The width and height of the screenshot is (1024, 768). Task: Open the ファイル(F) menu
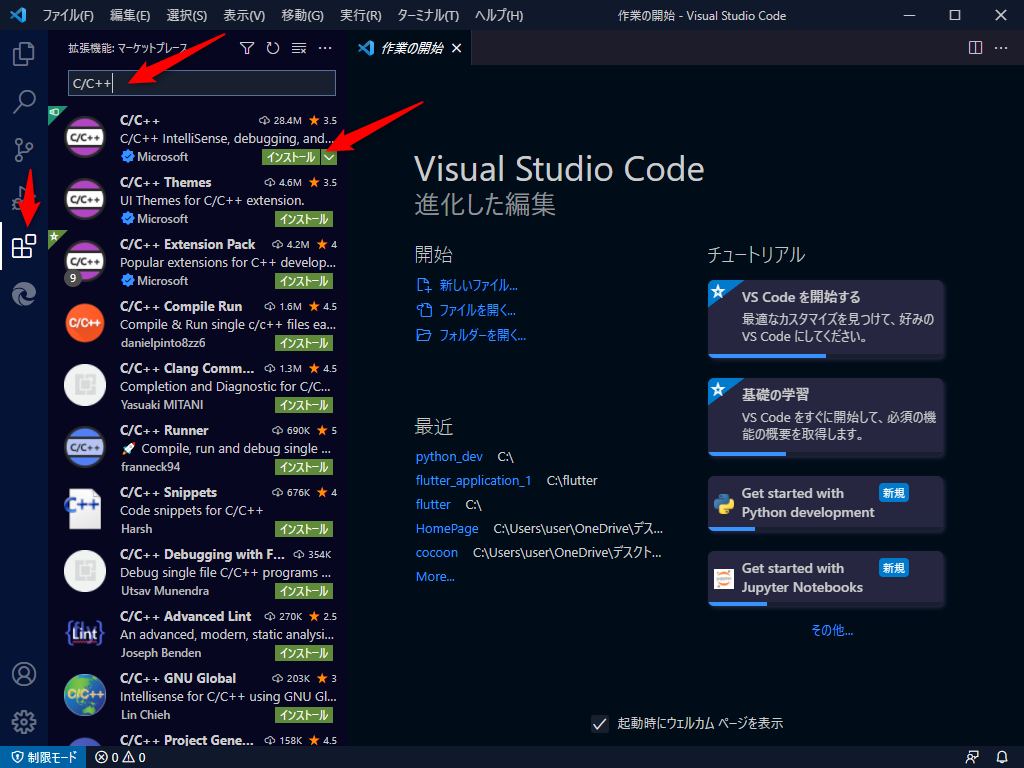click(68, 15)
